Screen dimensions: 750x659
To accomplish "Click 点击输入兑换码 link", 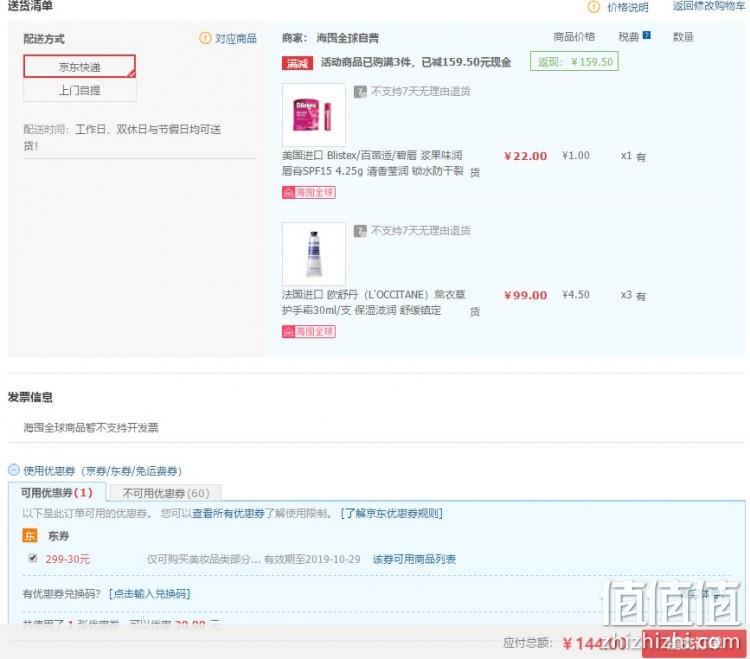I will point(149,594).
